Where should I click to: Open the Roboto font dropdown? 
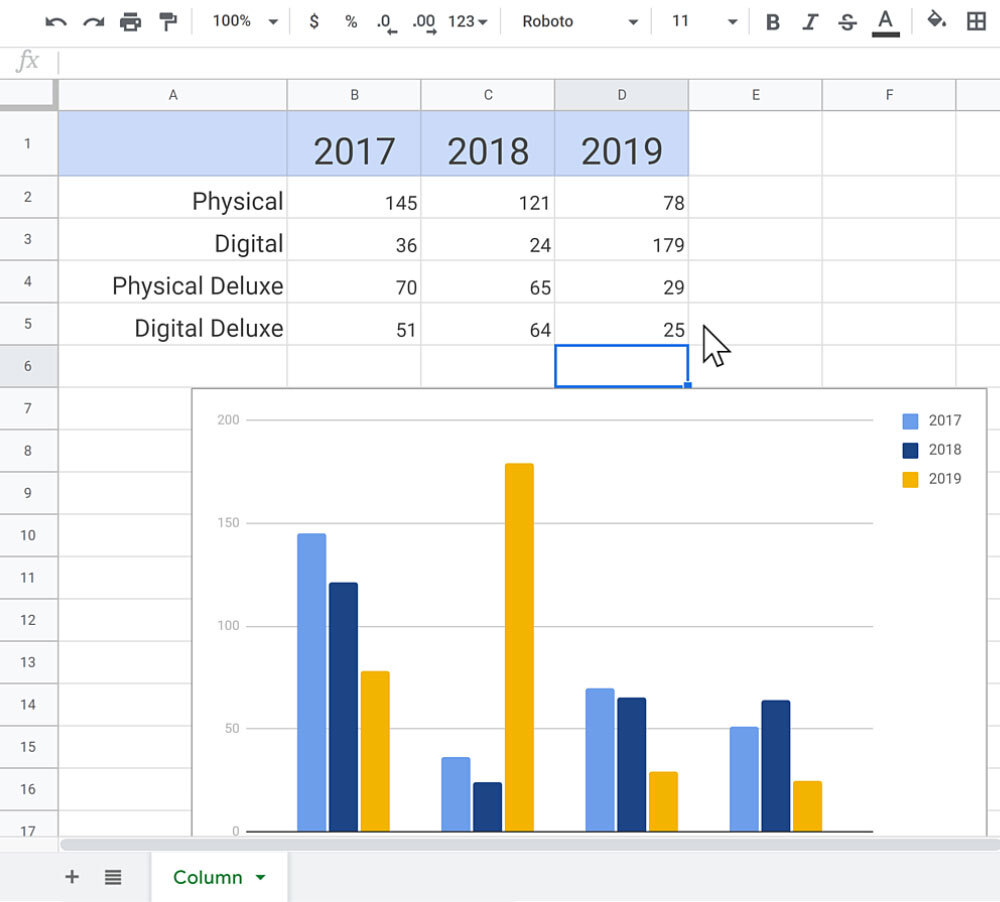(580, 22)
